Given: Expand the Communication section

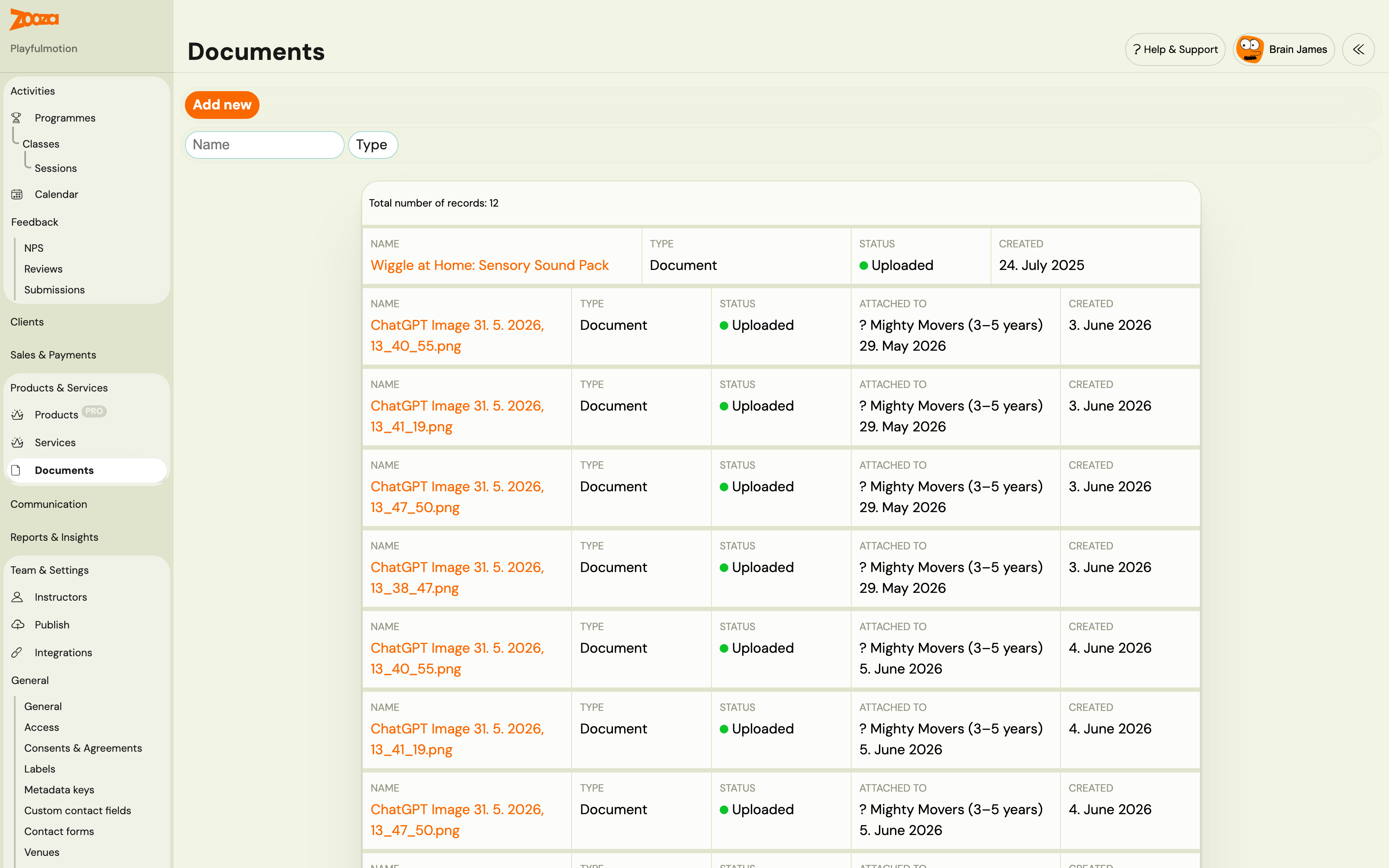Looking at the screenshot, I should click(49, 504).
